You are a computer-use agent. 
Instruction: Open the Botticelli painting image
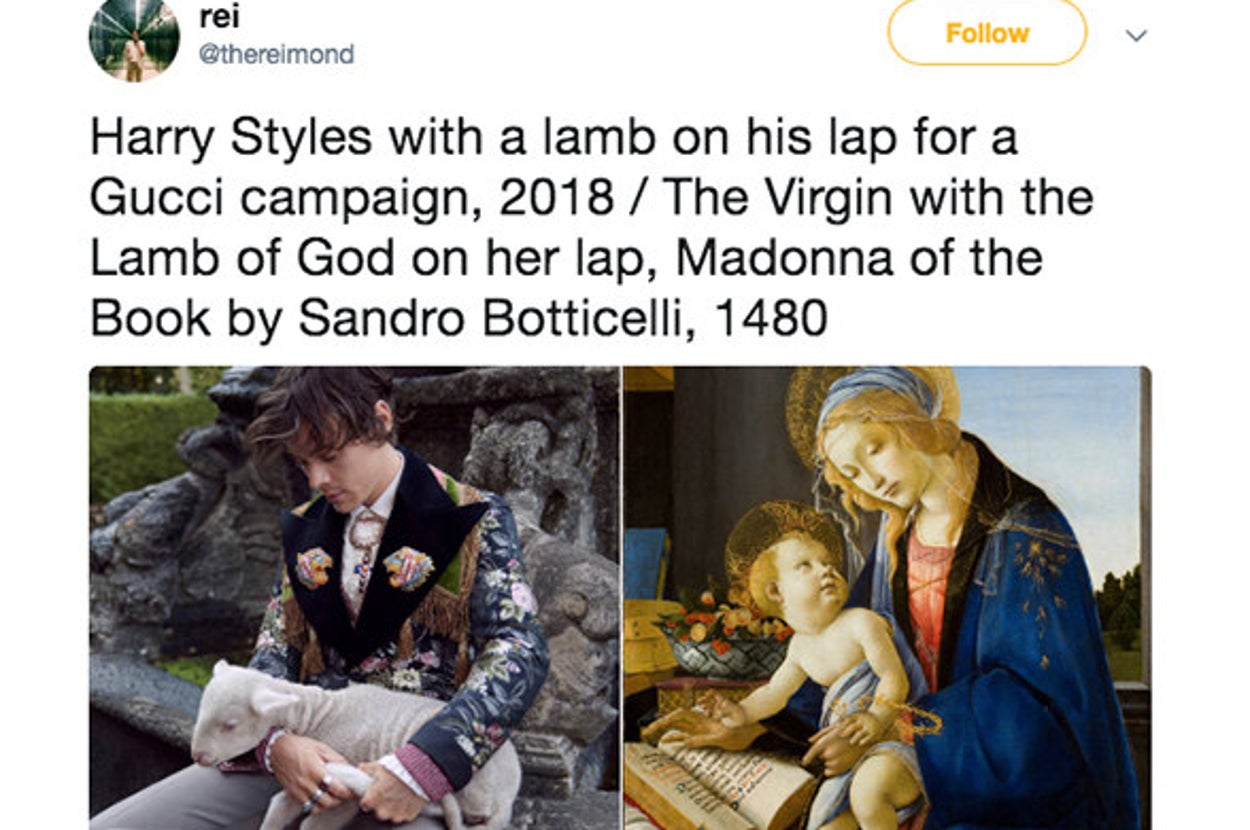(x=886, y=597)
